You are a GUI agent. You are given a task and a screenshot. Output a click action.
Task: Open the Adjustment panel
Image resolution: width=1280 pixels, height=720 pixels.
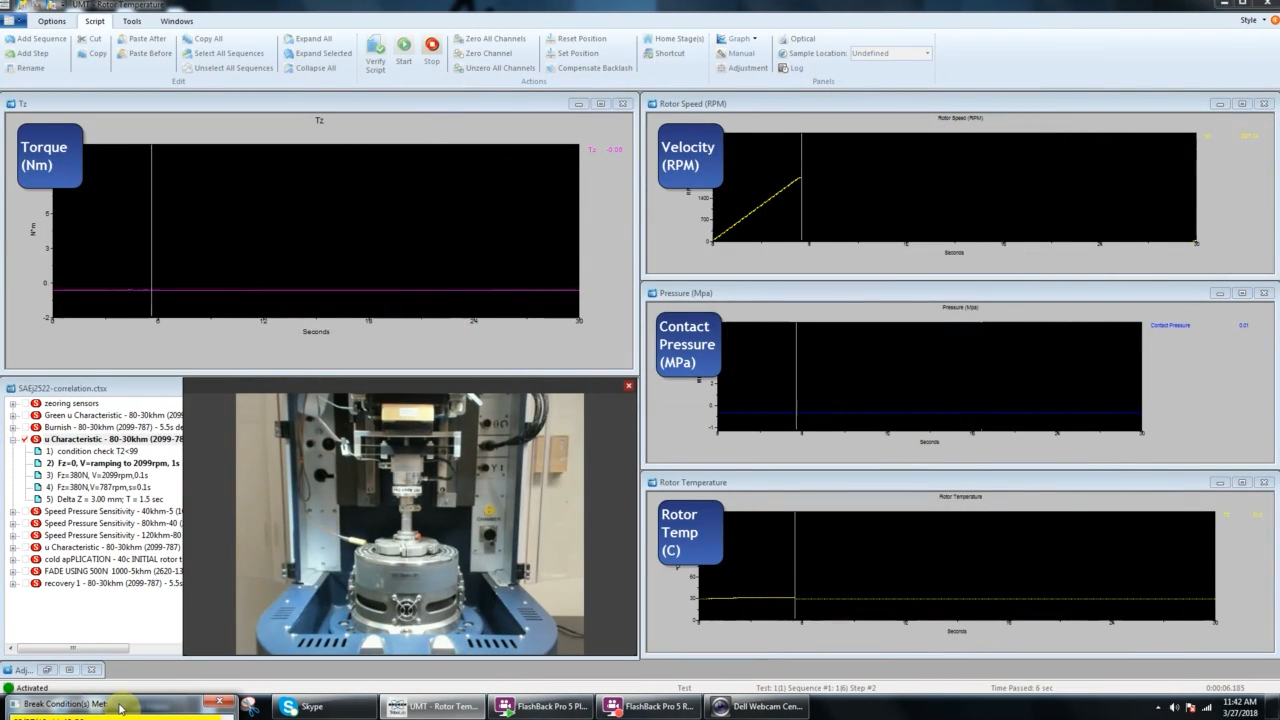[741, 68]
